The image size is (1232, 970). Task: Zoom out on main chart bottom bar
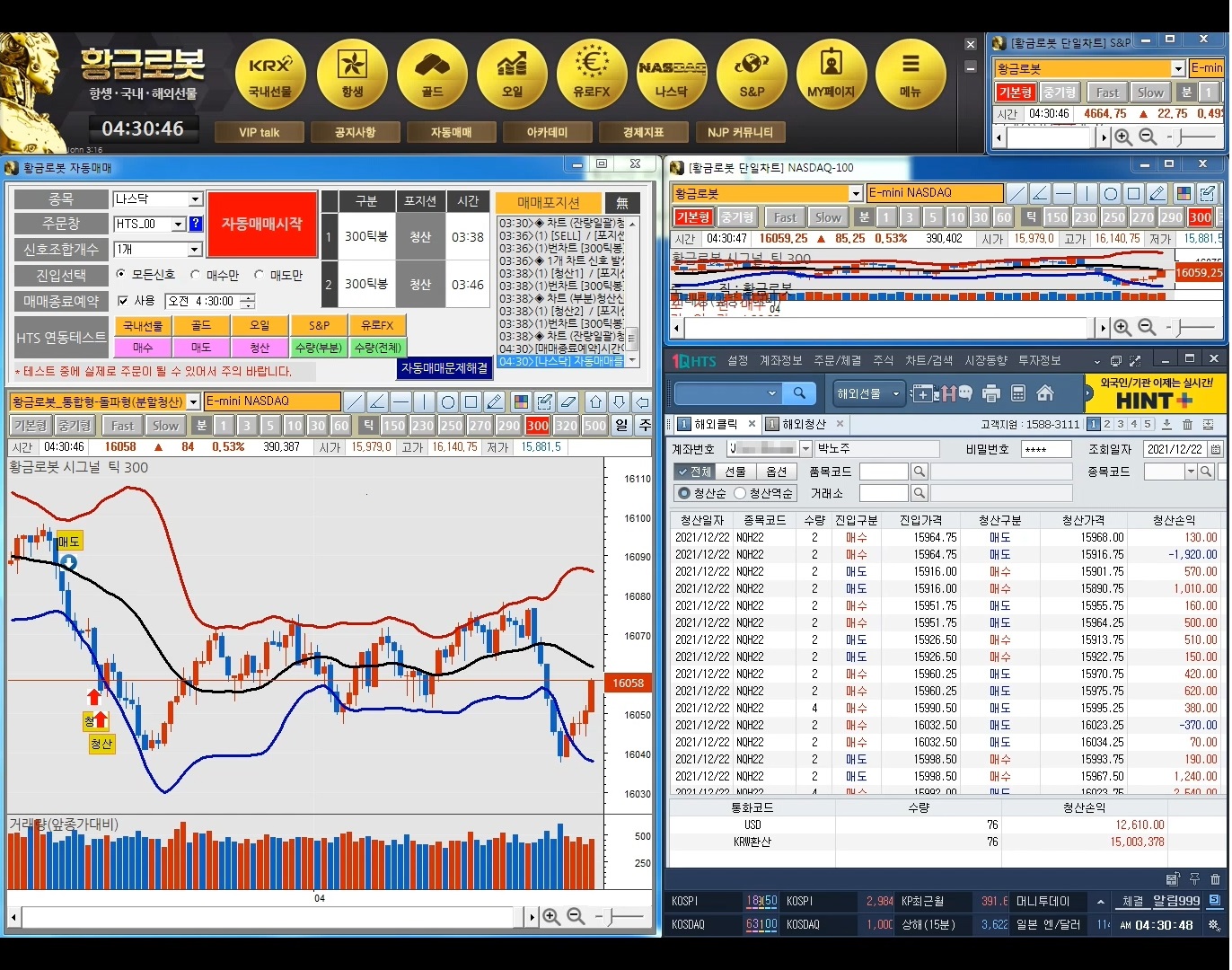pyautogui.click(x=576, y=916)
